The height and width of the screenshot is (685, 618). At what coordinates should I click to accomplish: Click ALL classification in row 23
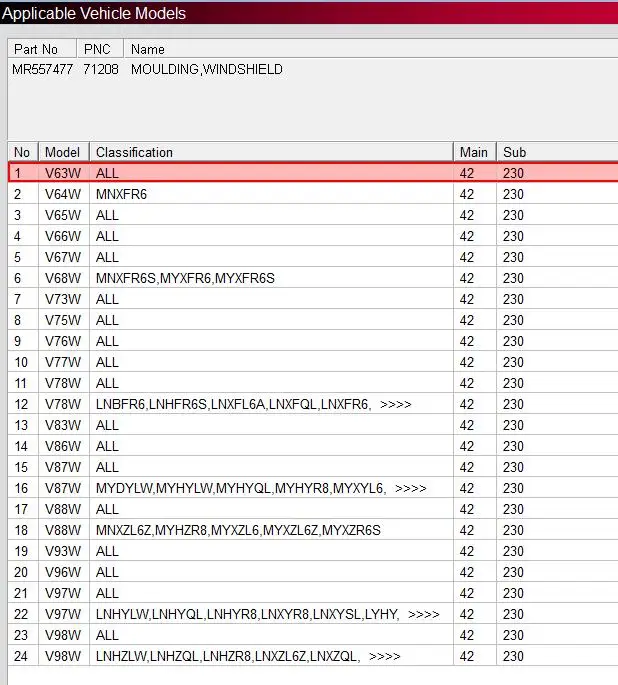pyautogui.click(x=107, y=635)
